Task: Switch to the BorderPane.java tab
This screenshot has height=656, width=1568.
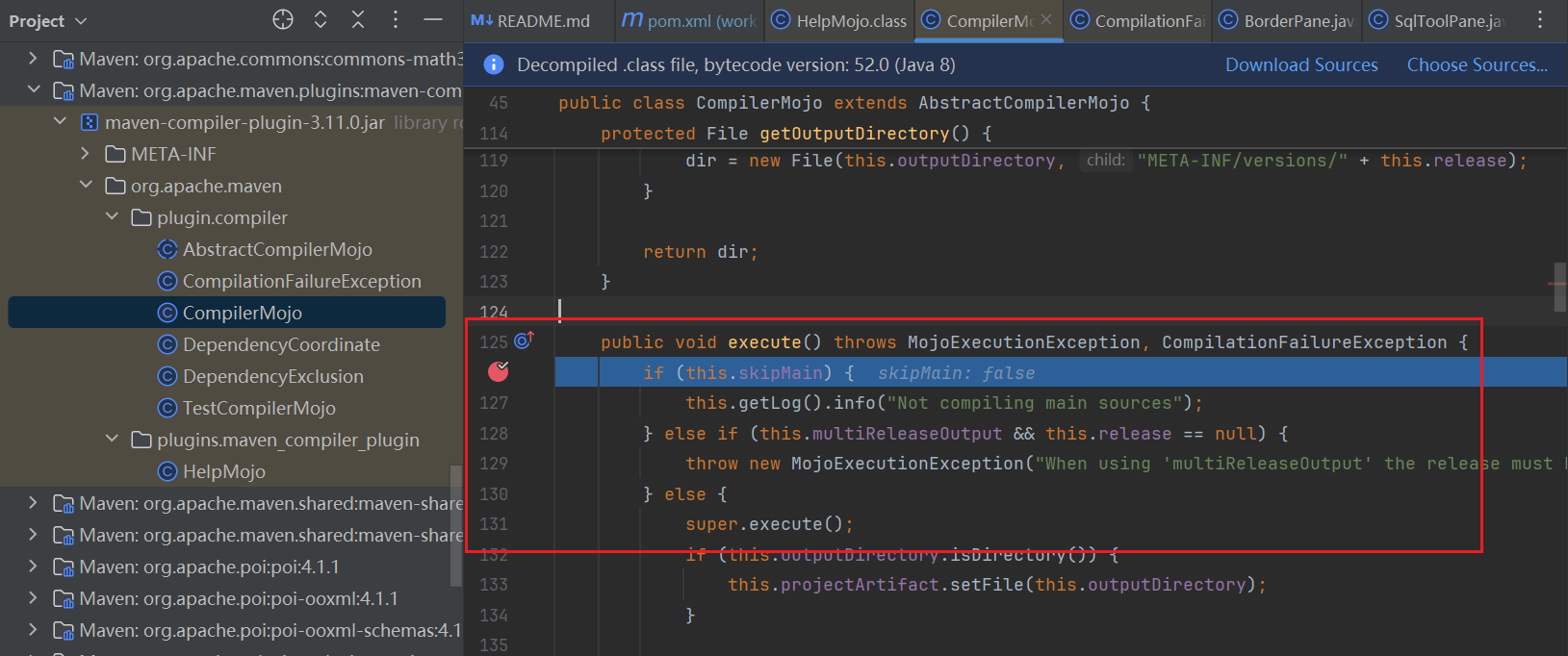Action: coord(1286,20)
